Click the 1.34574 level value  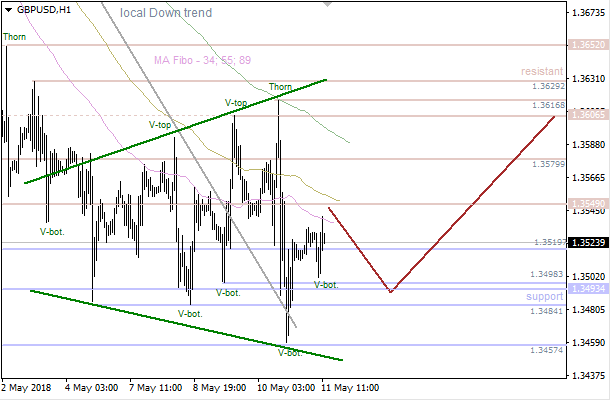pos(547,350)
